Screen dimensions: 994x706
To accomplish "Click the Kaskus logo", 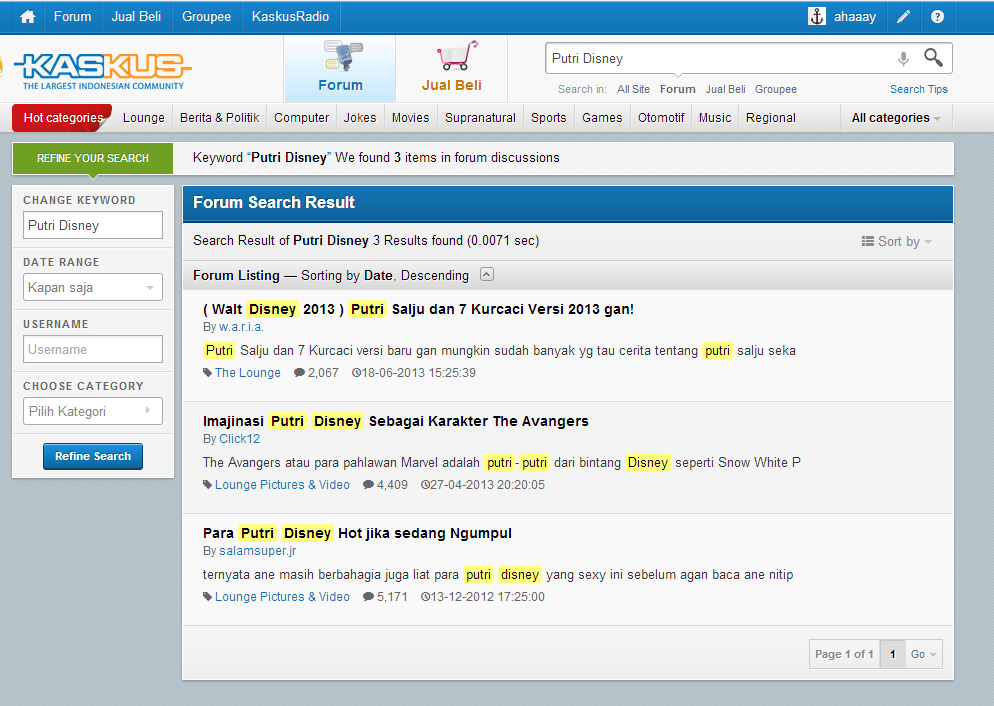I will [x=102, y=71].
